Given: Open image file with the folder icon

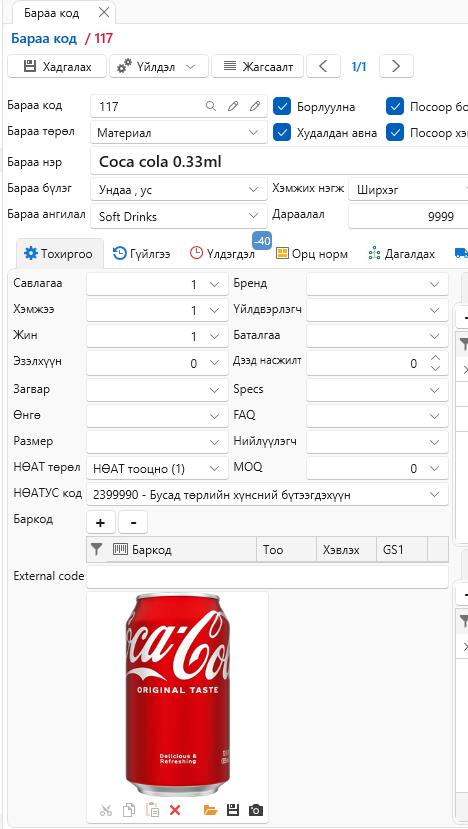Looking at the screenshot, I should (210, 809).
